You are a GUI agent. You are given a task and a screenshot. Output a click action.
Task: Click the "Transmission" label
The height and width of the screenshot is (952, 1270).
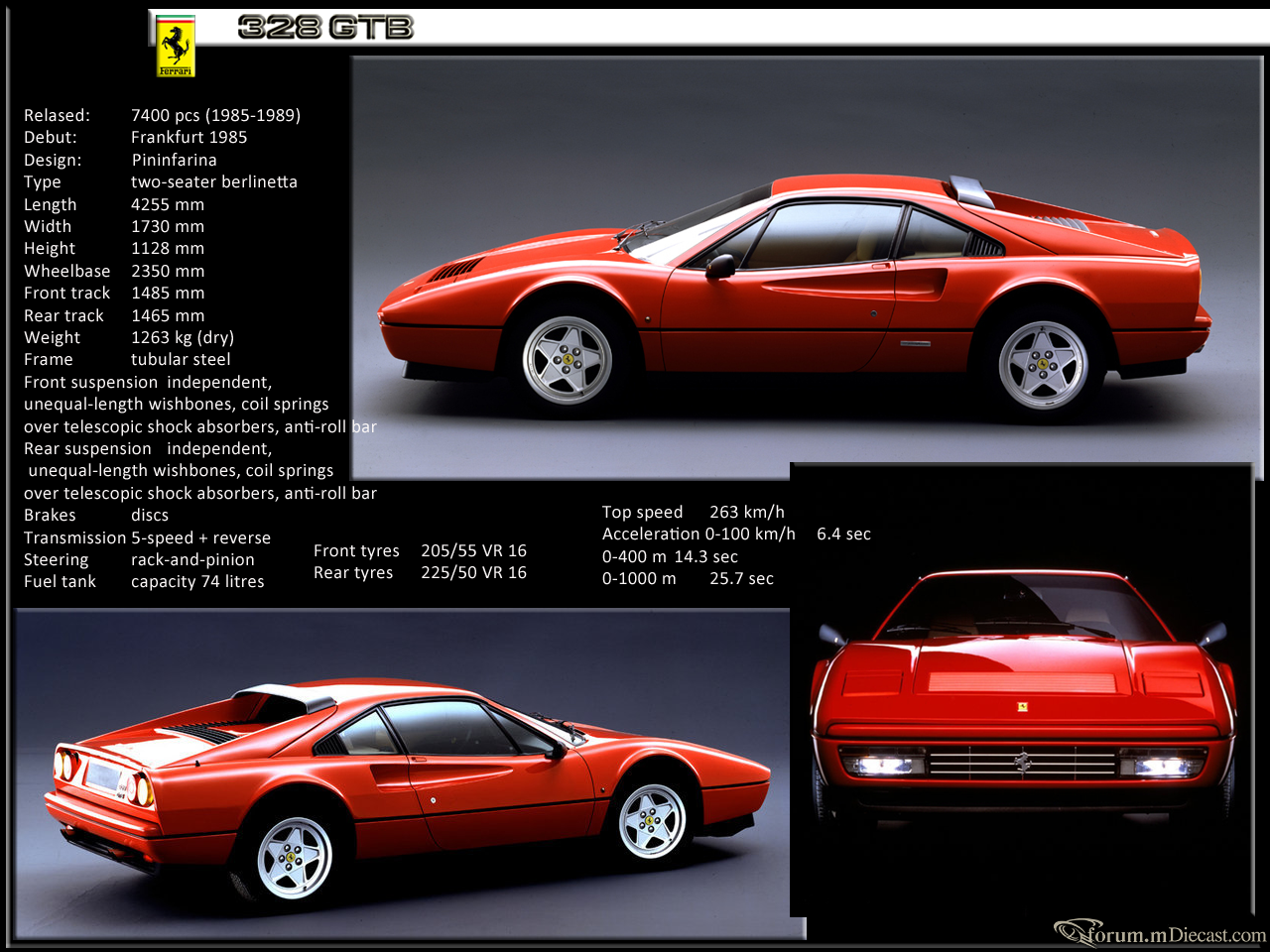tap(75, 537)
